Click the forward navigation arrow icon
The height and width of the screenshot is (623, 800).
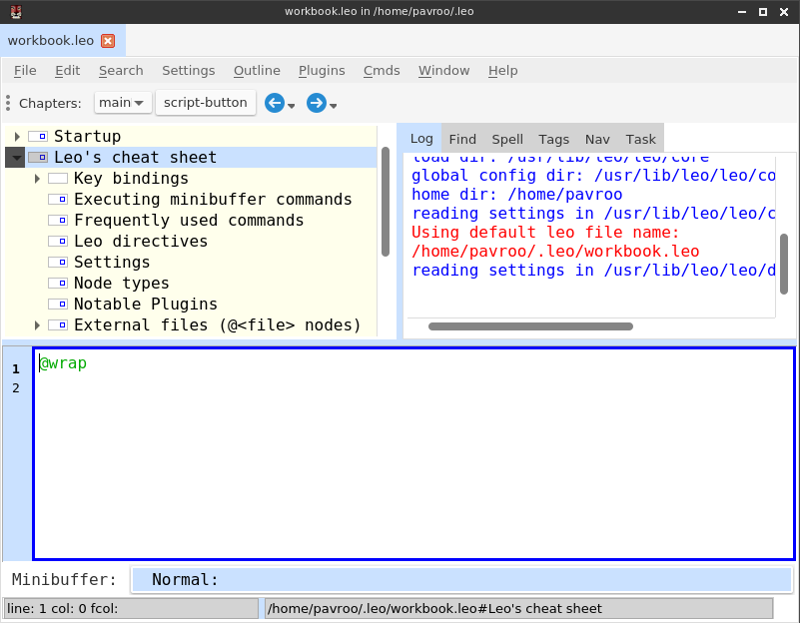[316, 103]
